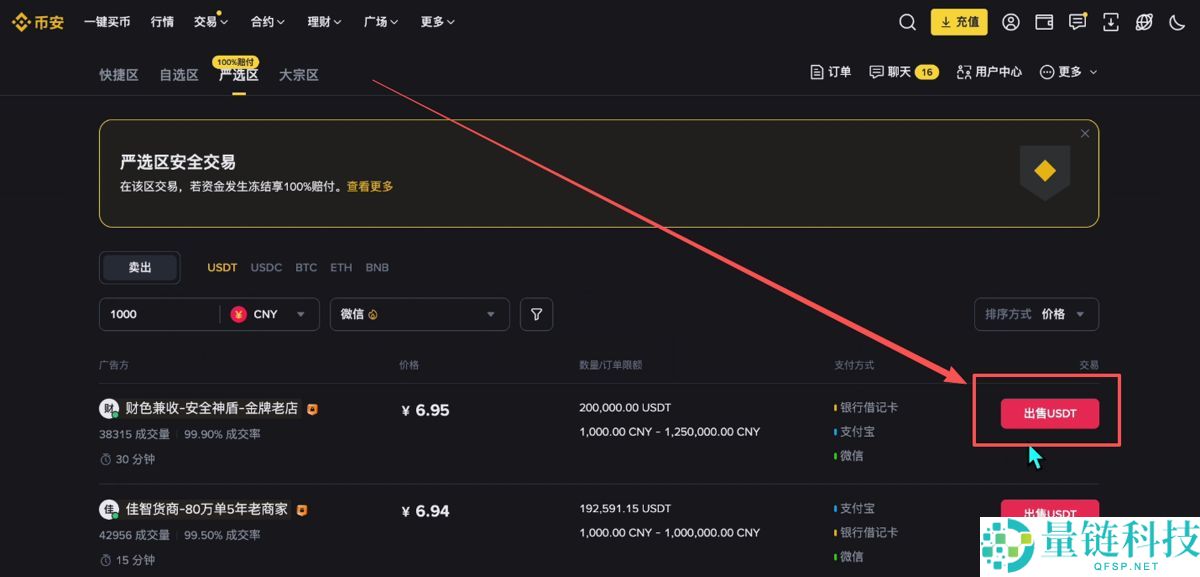Open the 查看更多 link in the banner
Image resolution: width=1200 pixels, height=577 pixels.
(370, 186)
